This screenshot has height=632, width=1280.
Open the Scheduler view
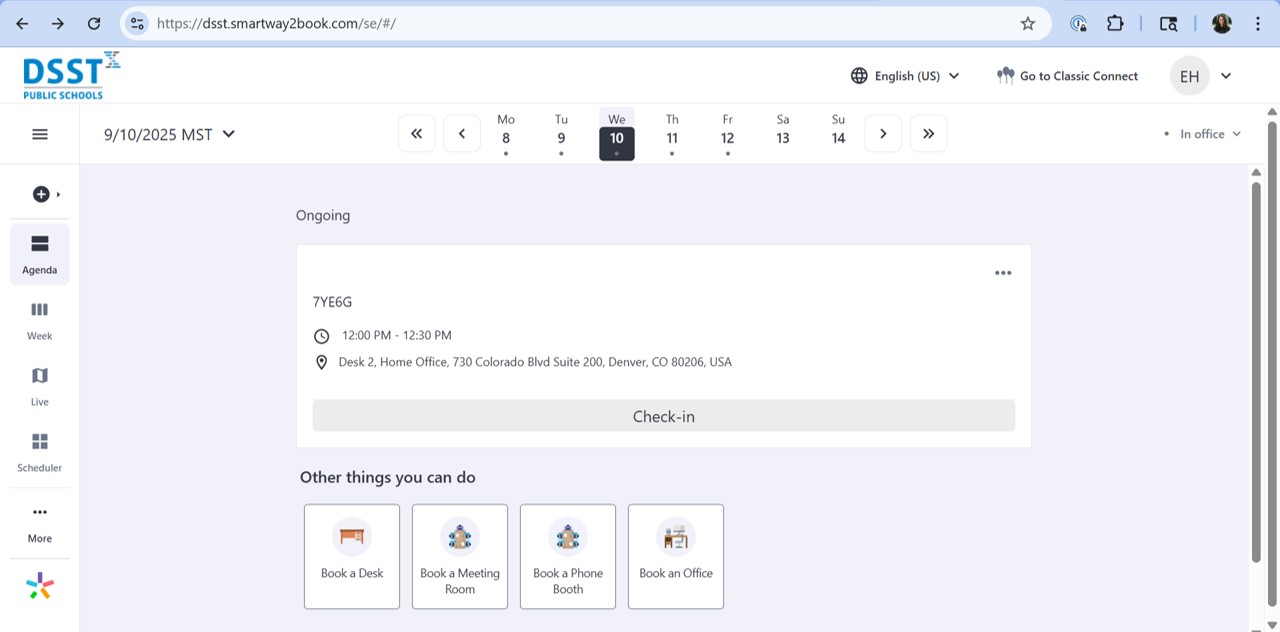click(40, 452)
